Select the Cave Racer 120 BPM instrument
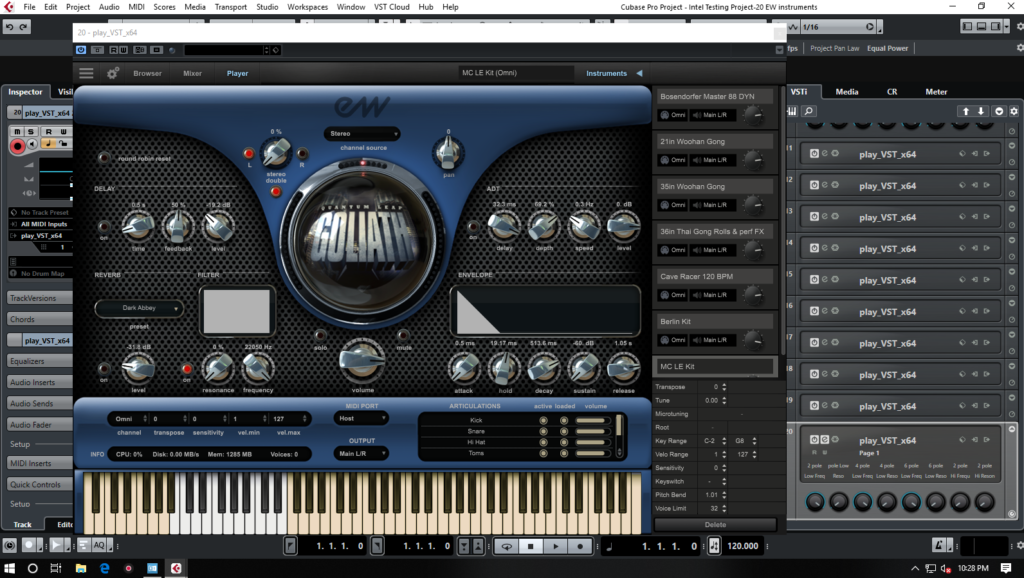Screen dimensions: 1024x578 point(715,276)
